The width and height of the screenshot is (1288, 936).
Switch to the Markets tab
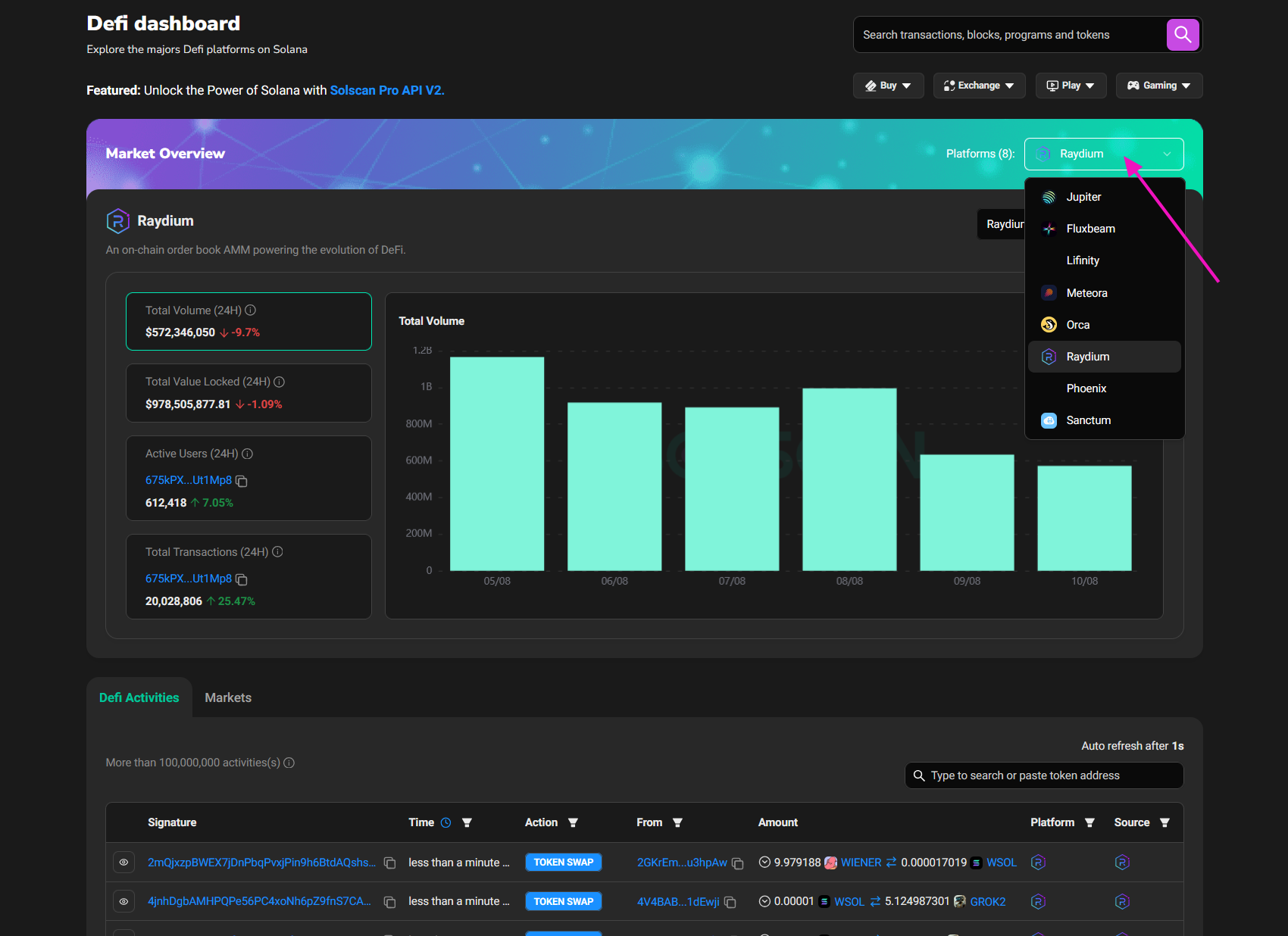point(228,697)
